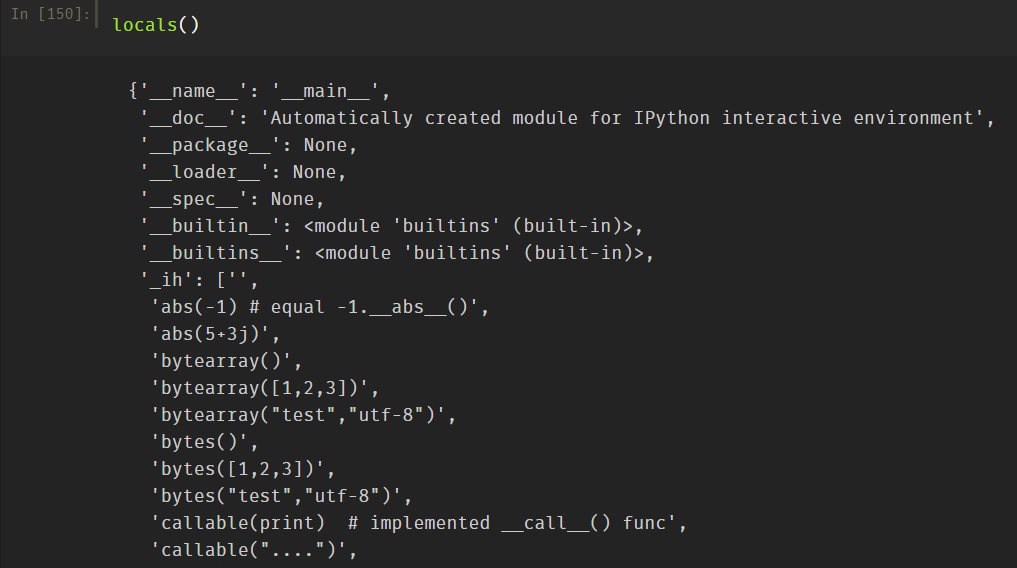Click the 'callable(print)' history entry

416,523
